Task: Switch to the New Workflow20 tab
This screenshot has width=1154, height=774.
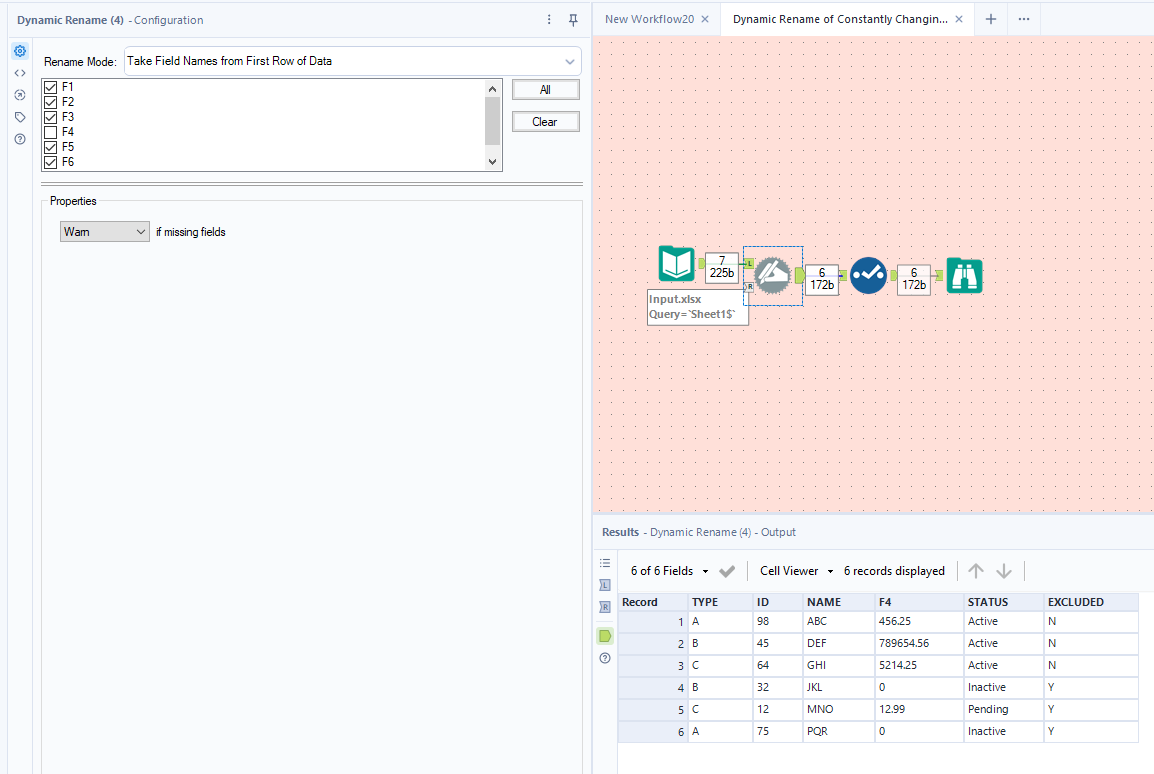Action: pyautogui.click(x=649, y=19)
